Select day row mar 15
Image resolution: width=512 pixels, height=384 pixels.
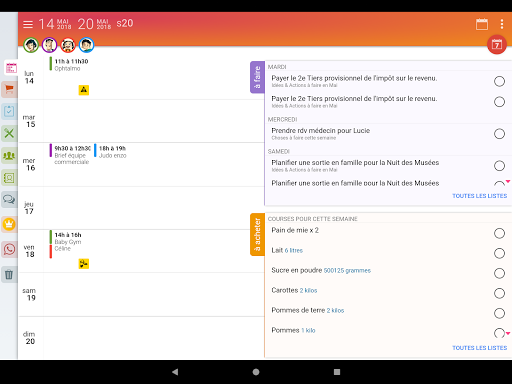[141, 121]
